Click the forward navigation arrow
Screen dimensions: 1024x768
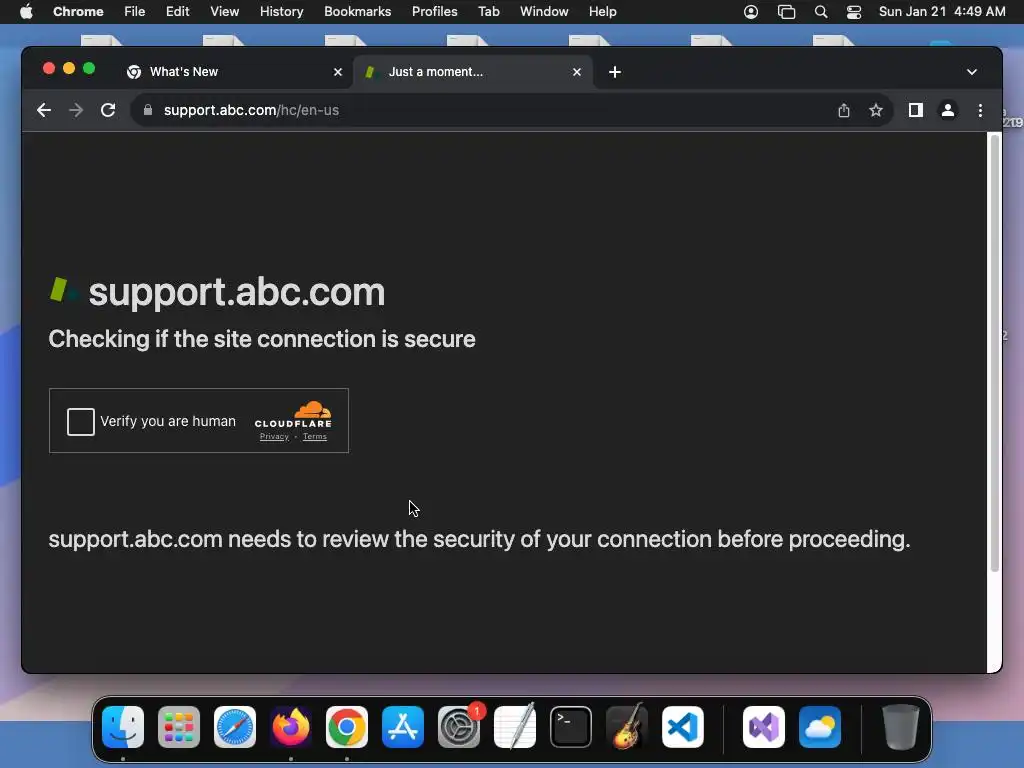76,110
